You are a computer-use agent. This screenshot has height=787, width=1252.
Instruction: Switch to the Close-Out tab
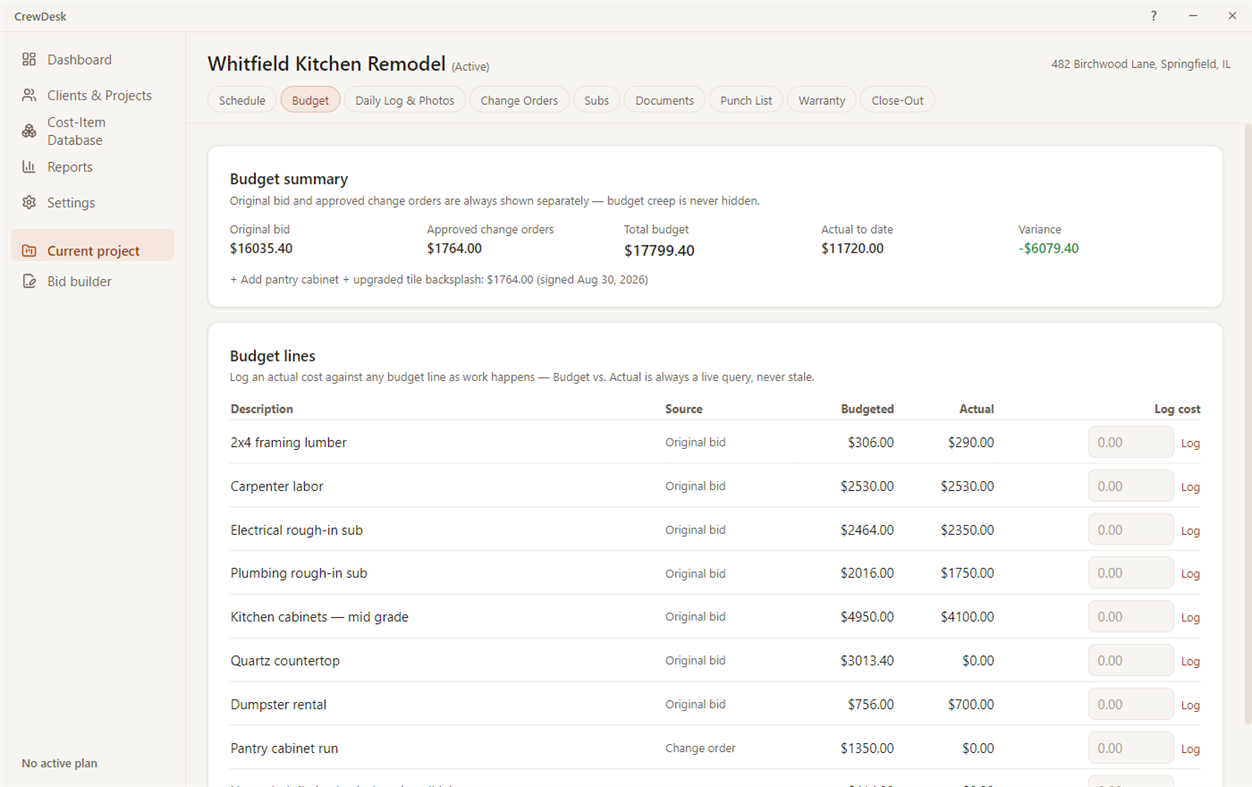[x=898, y=100]
